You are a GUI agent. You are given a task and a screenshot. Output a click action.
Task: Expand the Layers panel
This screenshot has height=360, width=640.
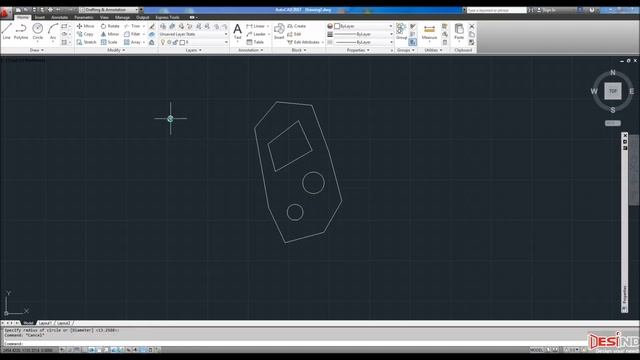click(x=193, y=50)
